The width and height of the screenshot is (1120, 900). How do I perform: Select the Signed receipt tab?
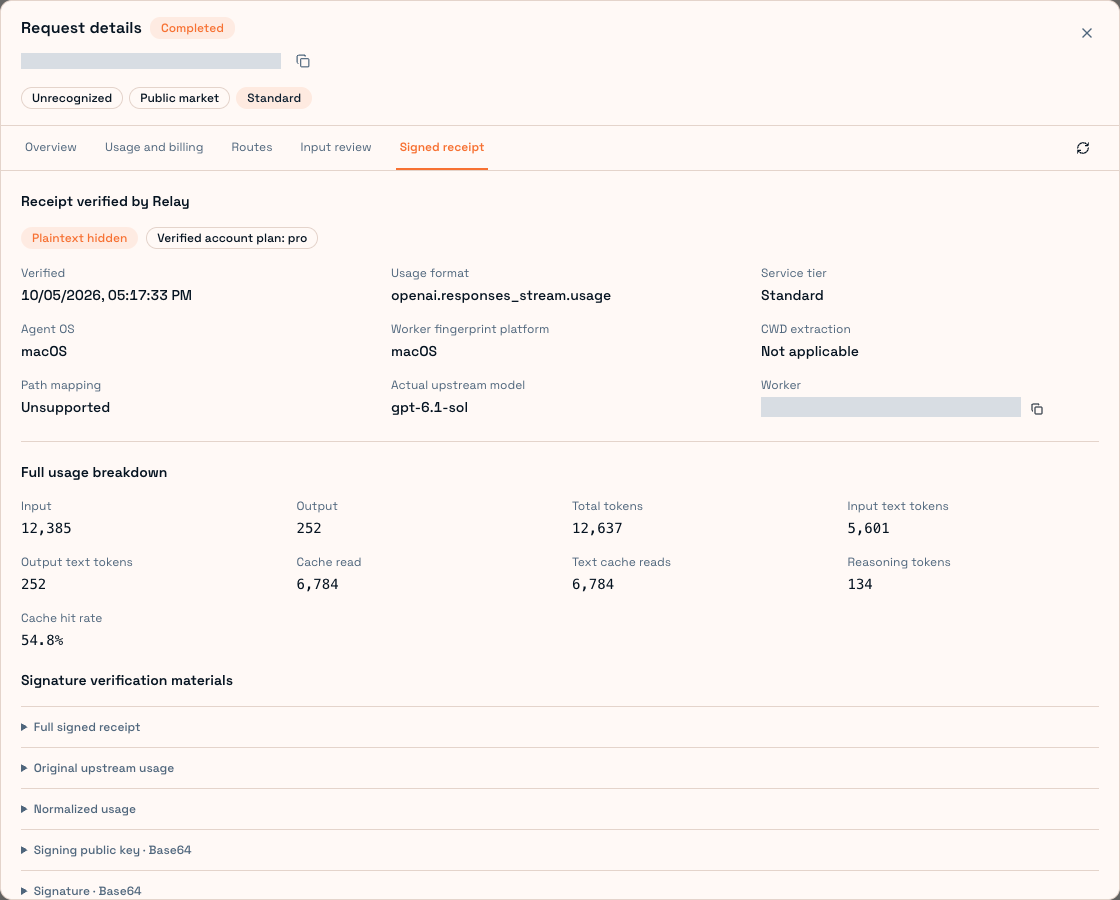point(441,147)
